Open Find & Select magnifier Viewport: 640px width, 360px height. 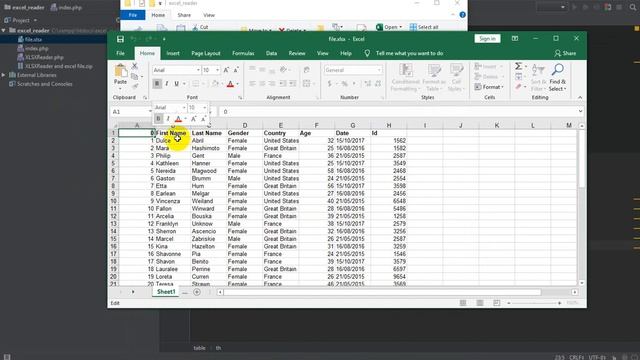(x=557, y=78)
